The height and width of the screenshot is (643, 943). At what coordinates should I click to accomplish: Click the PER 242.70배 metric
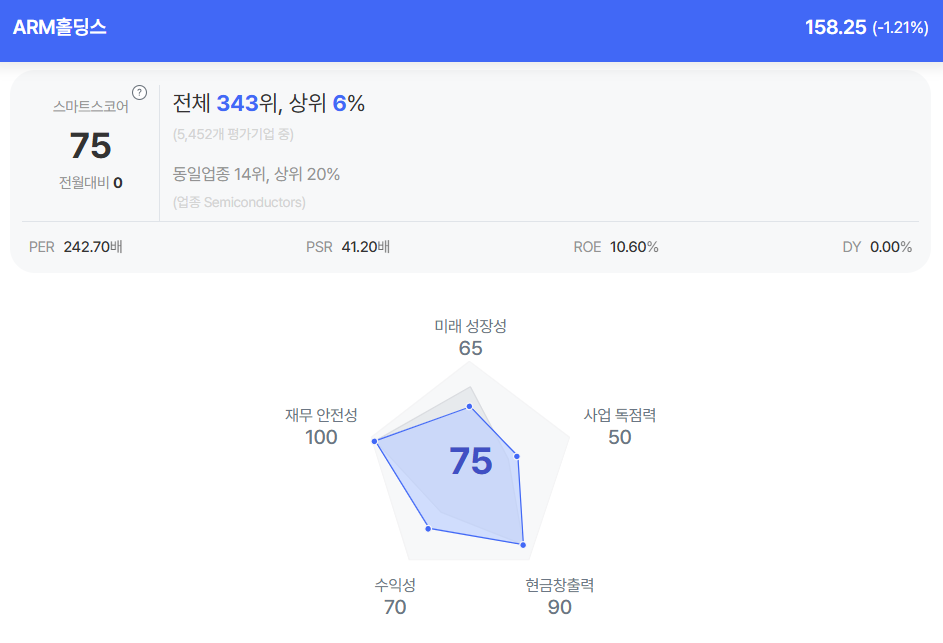coord(76,247)
